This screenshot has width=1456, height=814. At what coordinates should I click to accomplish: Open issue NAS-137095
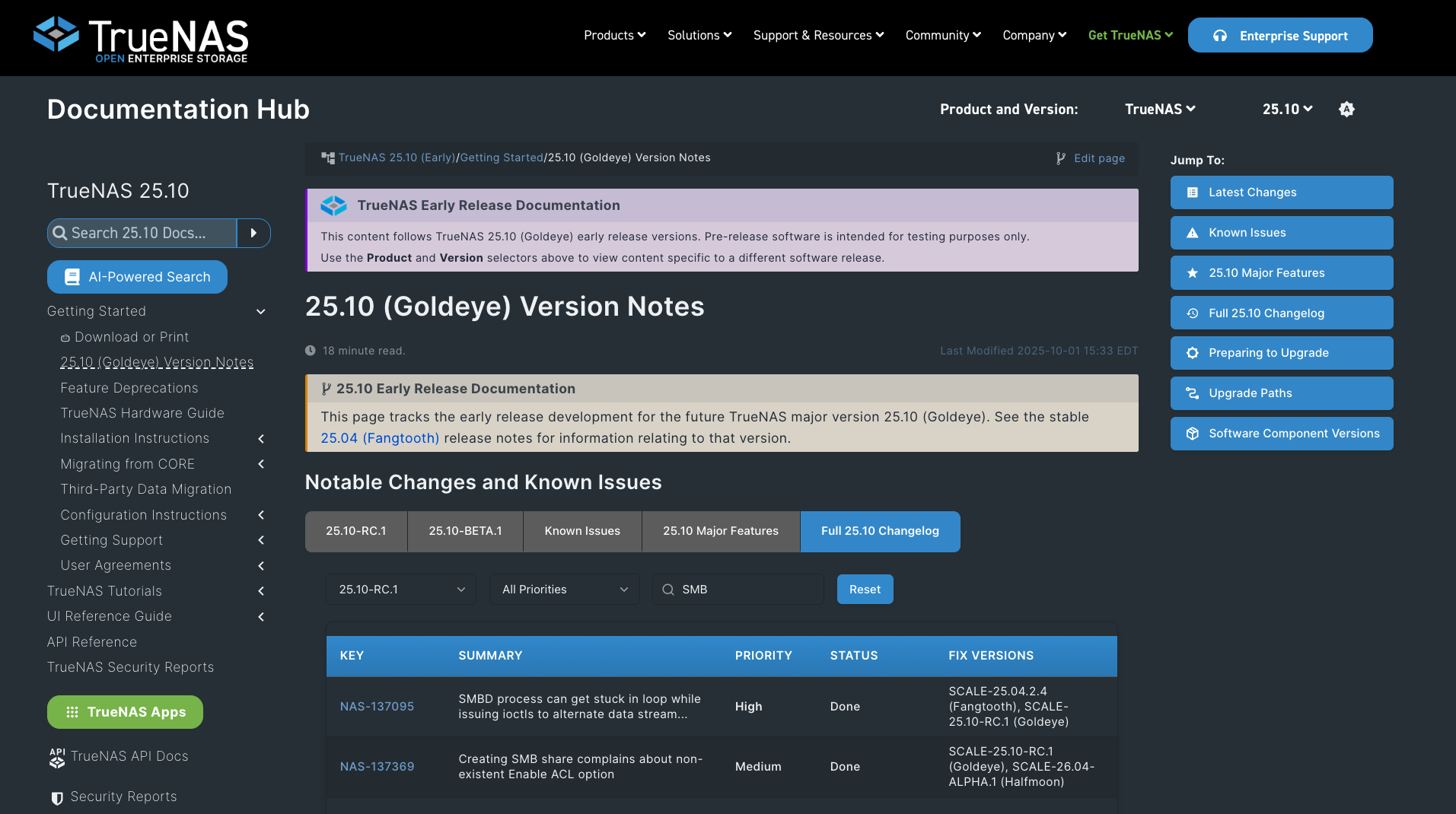click(377, 707)
